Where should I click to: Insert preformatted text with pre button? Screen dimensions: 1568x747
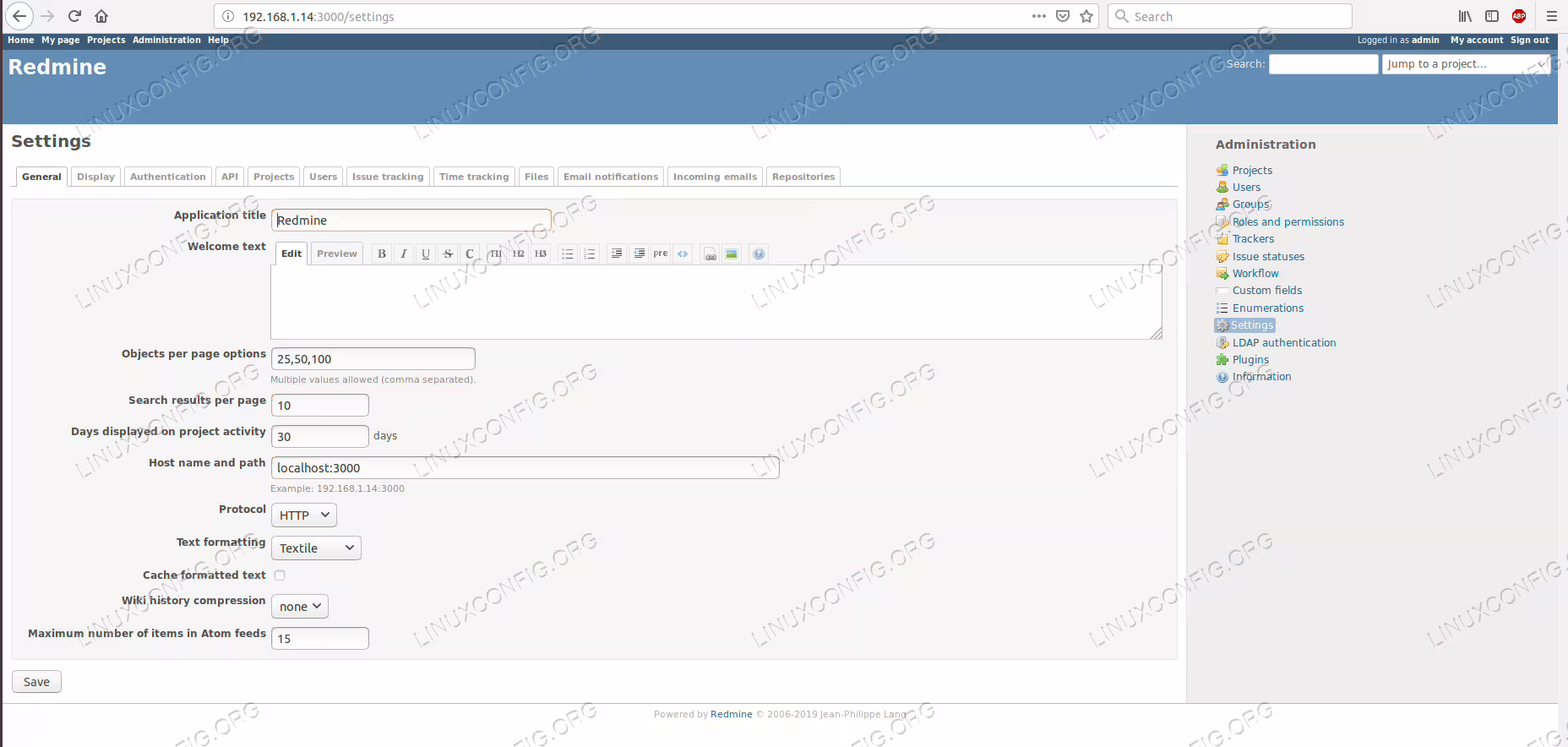pyautogui.click(x=661, y=254)
